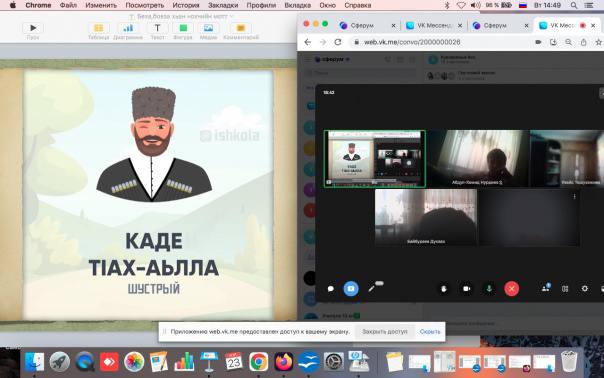Raise hand in the call

[444, 289]
